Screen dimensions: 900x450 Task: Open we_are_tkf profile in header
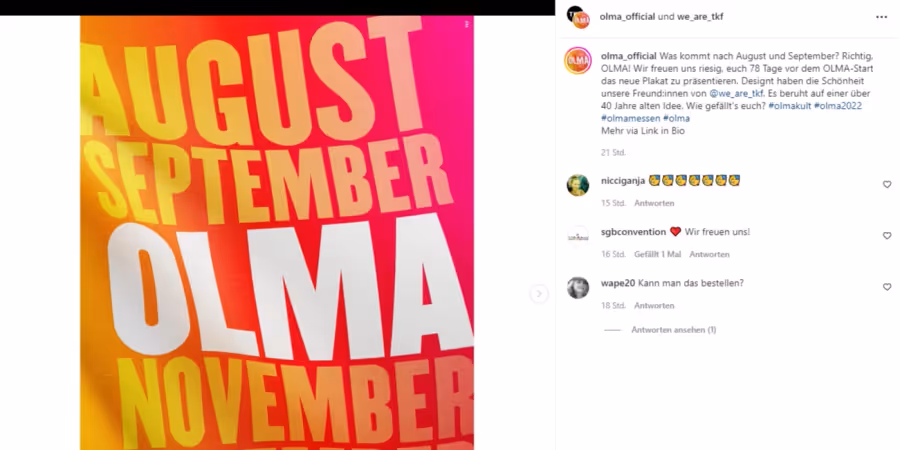tap(700, 17)
